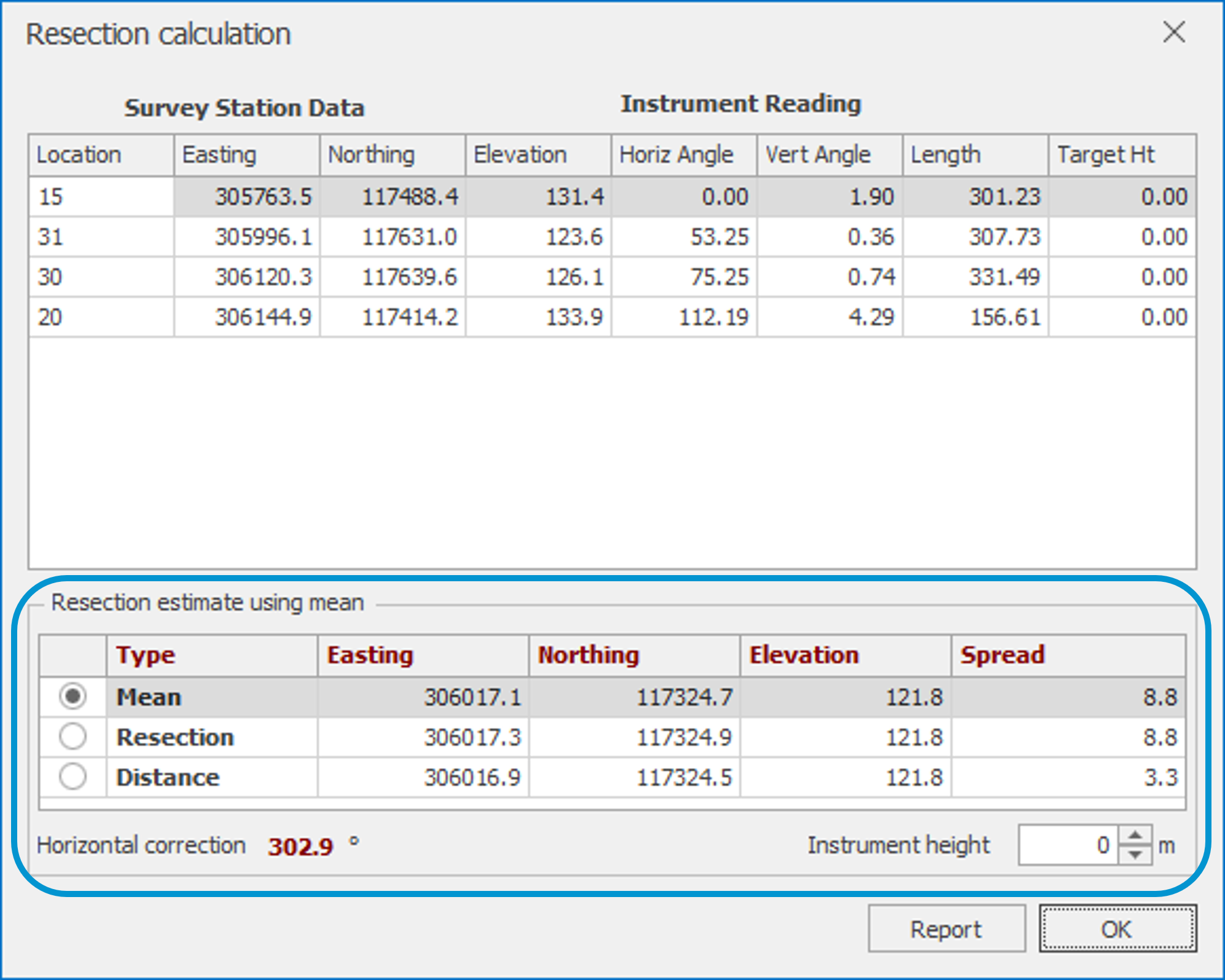The height and width of the screenshot is (980, 1225).
Task: Select station row with location 31
Action: (x=101, y=237)
